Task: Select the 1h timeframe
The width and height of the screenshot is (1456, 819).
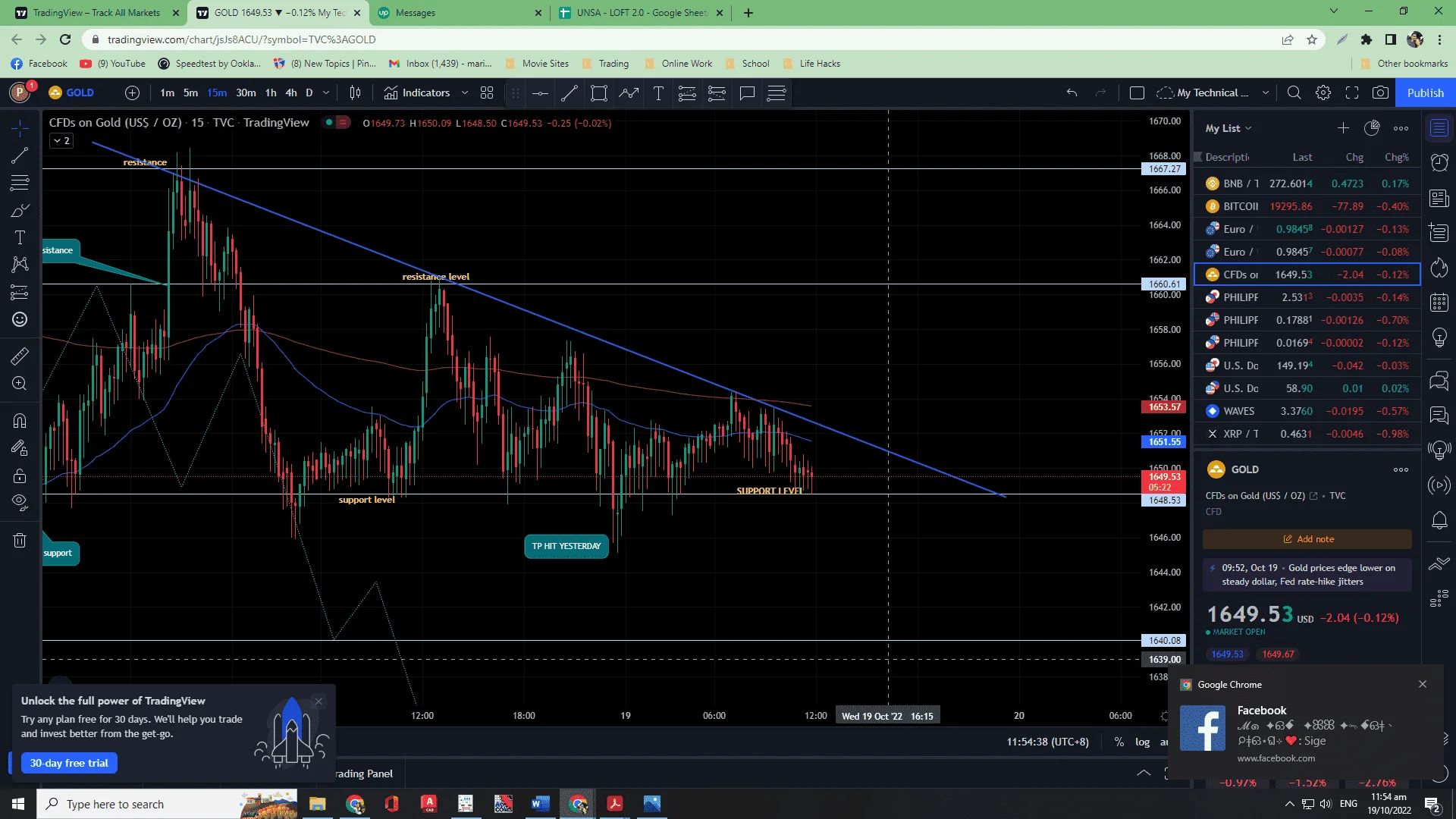Action: pyautogui.click(x=271, y=93)
